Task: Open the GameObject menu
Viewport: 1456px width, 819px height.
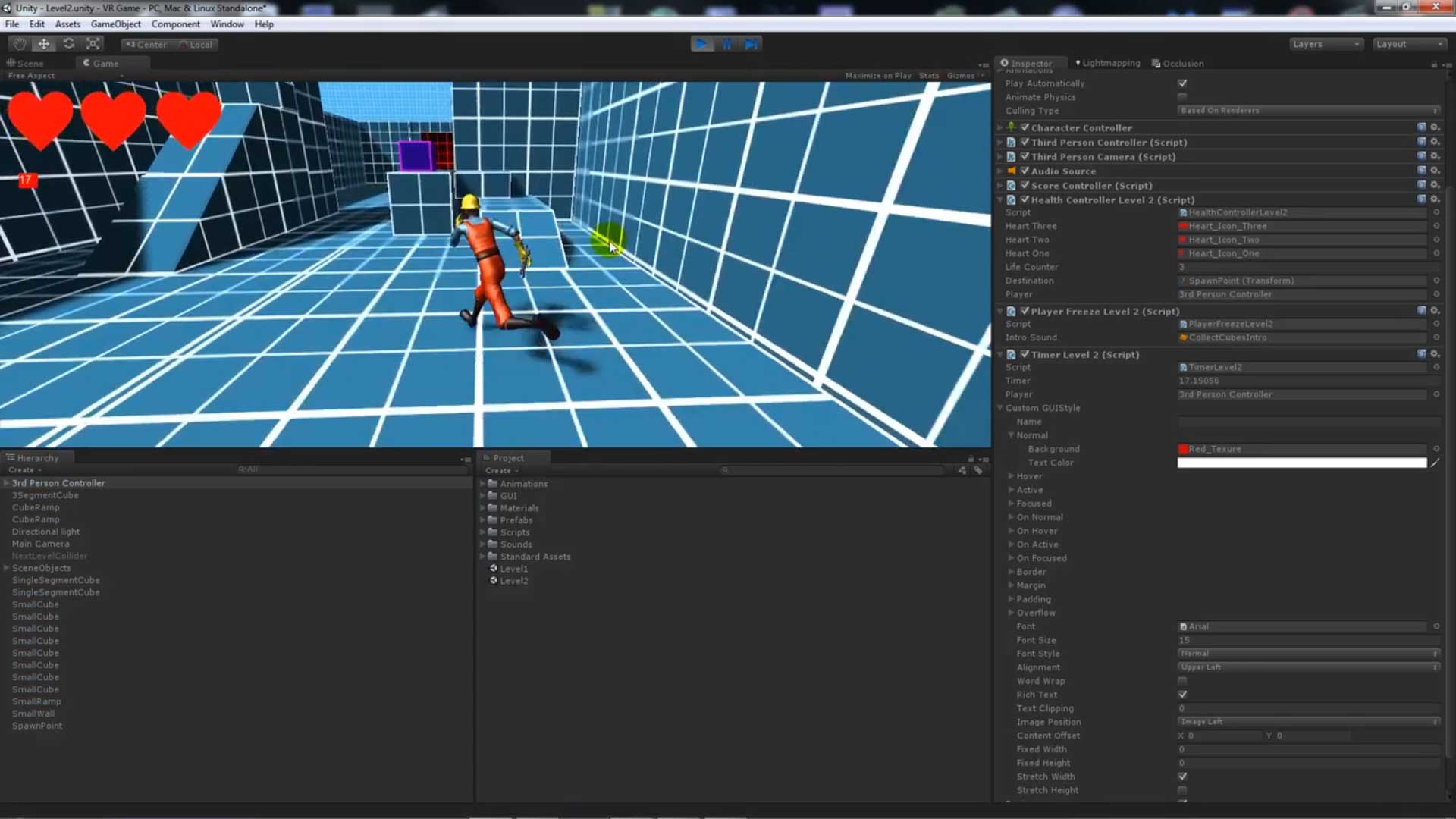Action: tap(115, 24)
